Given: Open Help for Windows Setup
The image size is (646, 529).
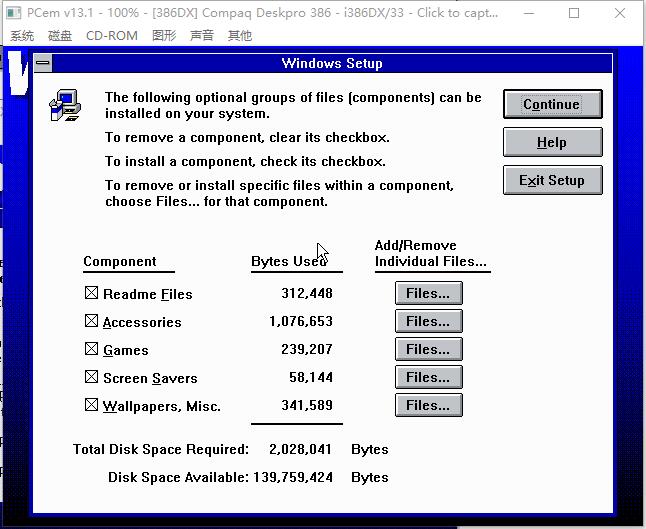Looking at the screenshot, I should [552, 142].
